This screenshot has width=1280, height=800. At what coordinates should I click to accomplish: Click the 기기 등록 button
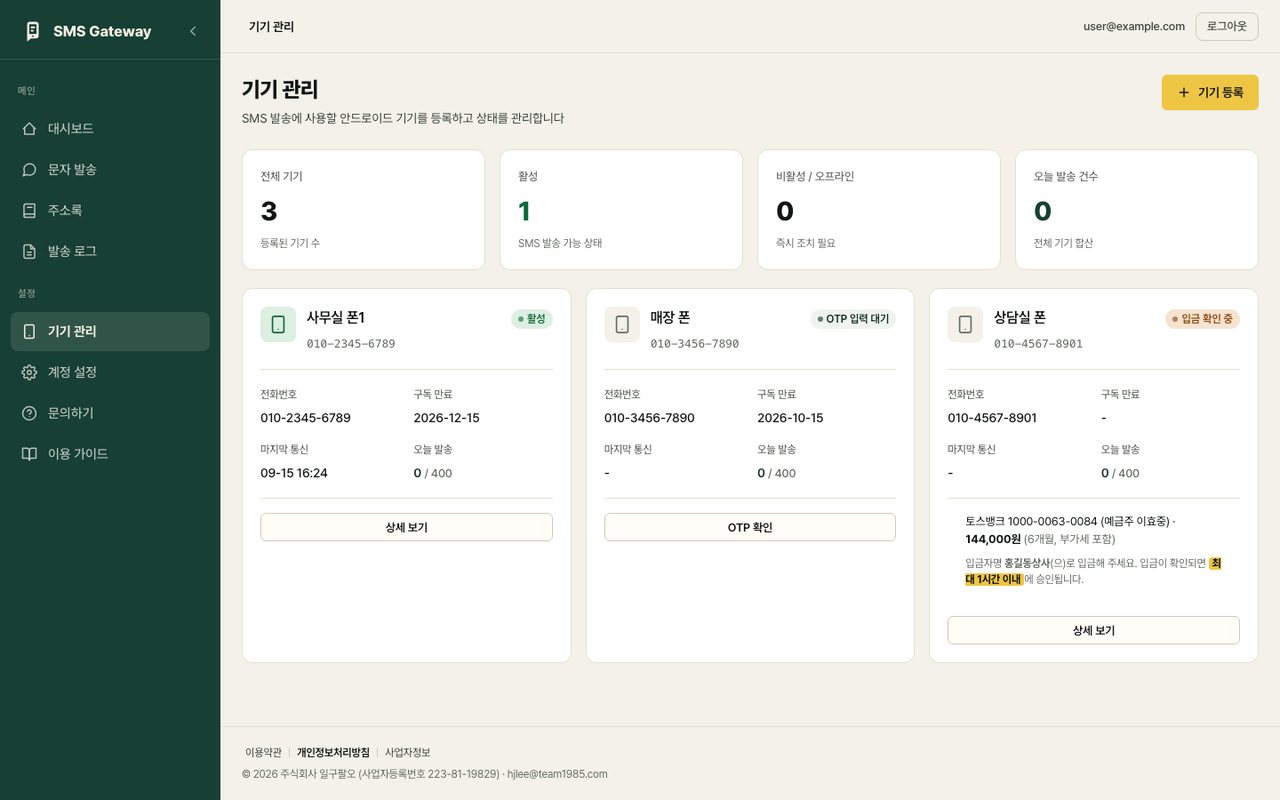[x=1210, y=92]
